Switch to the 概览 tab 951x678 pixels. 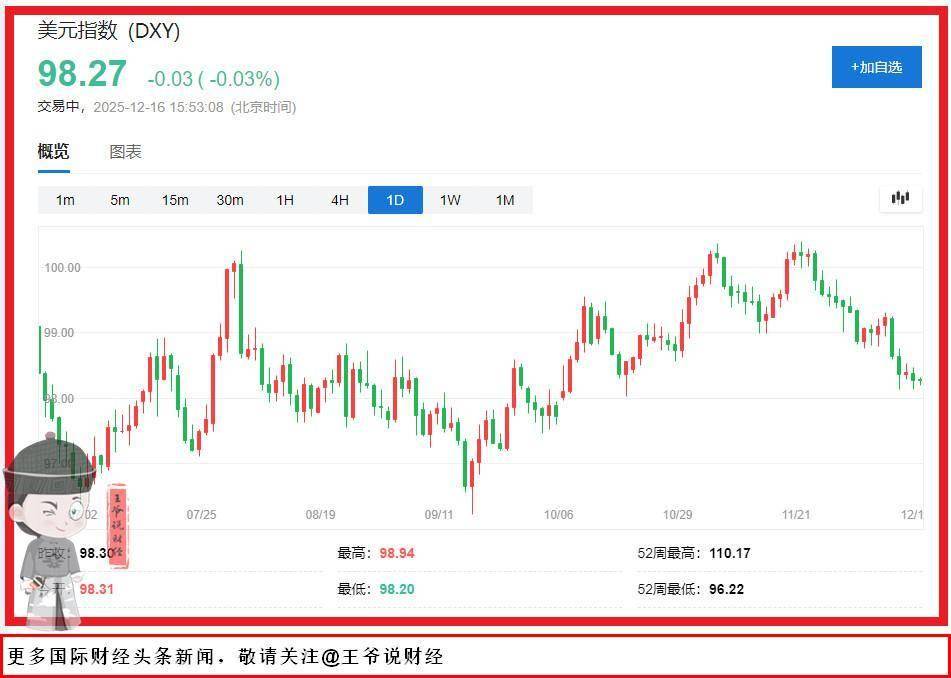pyautogui.click(x=54, y=152)
